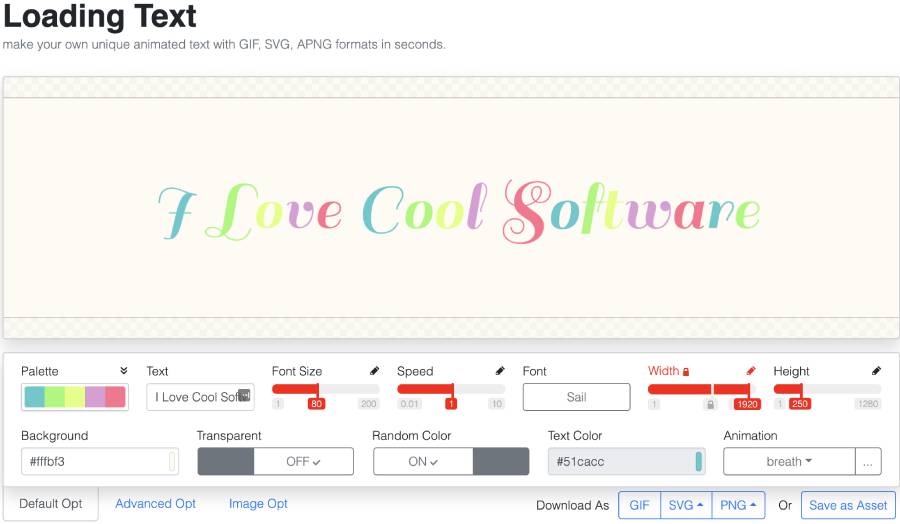Toggle the Transparent OFF switch
Screen dimensions: 900x524
pos(276,461)
